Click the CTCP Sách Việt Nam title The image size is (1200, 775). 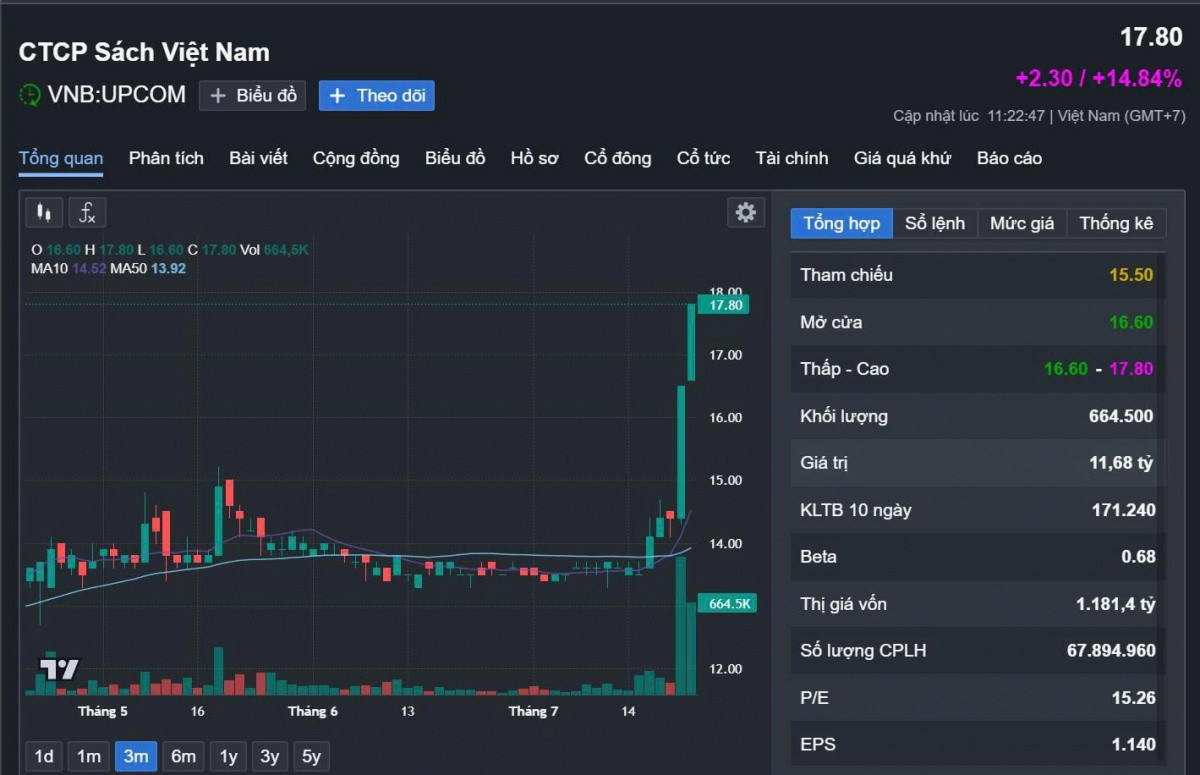pyautogui.click(x=144, y=52)
